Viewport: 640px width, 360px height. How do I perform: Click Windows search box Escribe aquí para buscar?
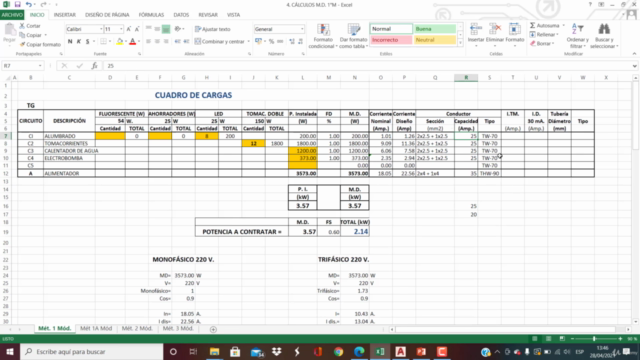[92, 351]
